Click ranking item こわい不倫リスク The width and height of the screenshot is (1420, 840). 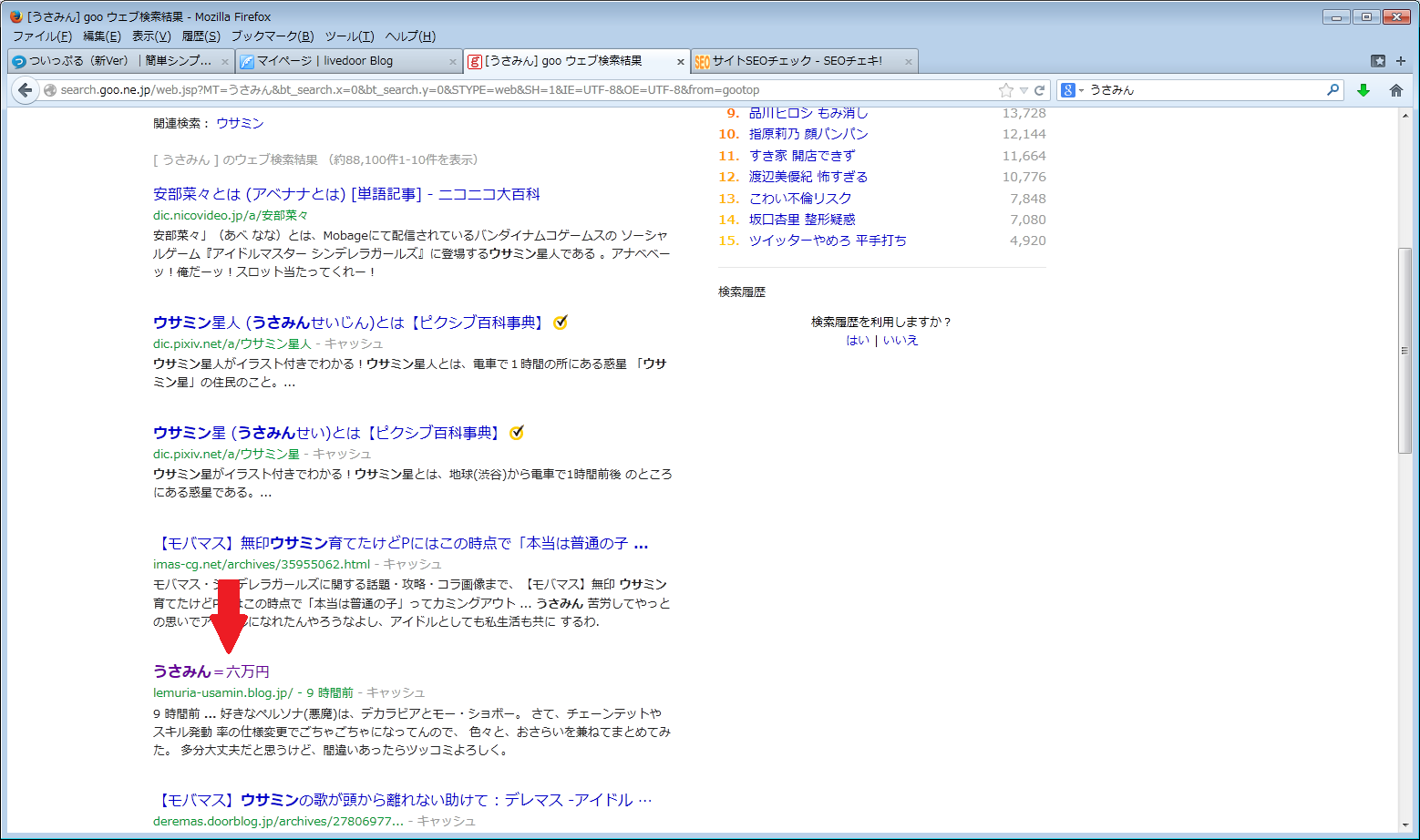pyautogui.click(x=800, y=199)
